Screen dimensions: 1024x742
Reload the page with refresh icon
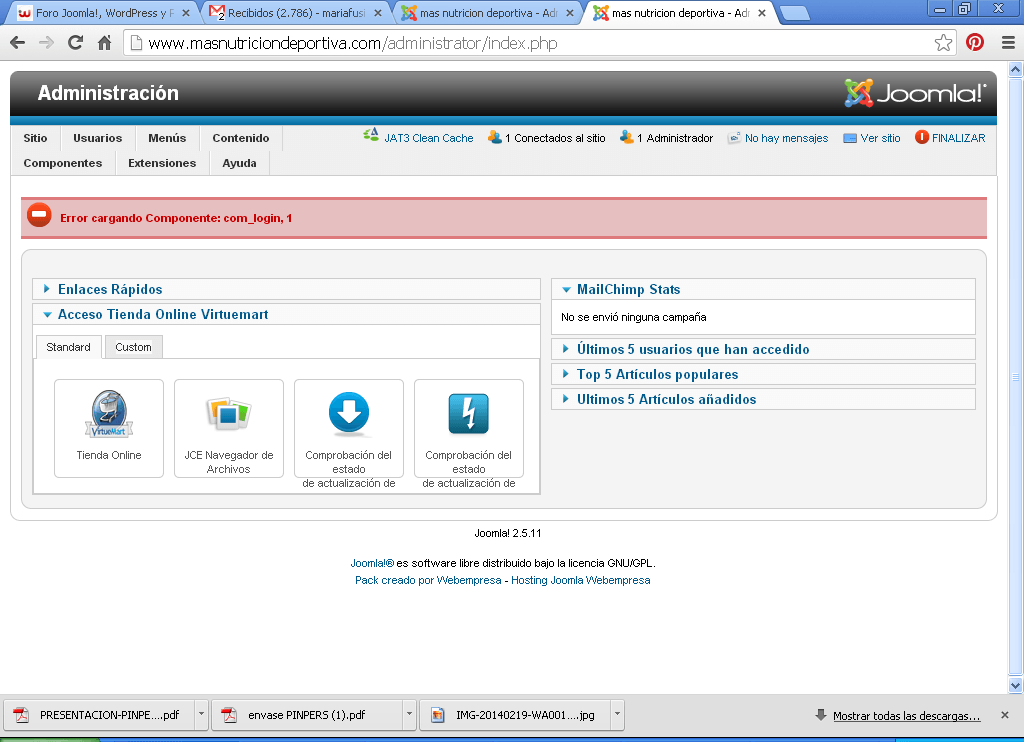76,43
